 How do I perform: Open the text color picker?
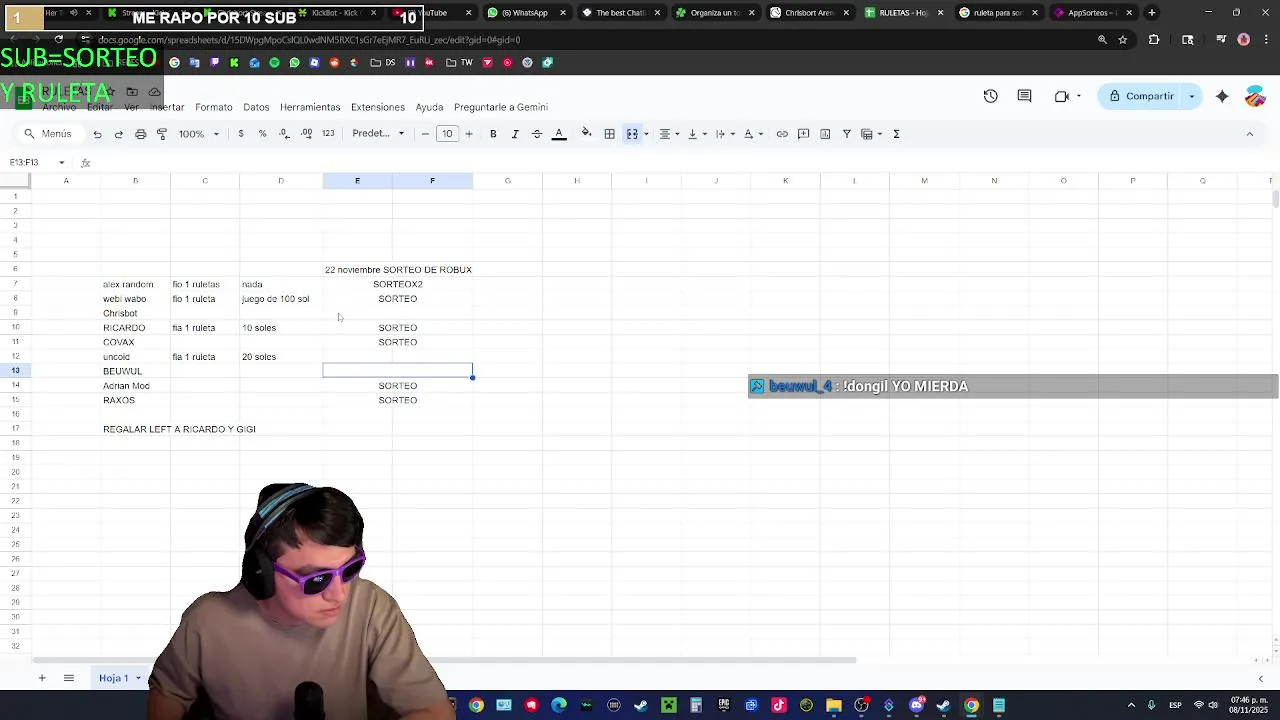click(559, 134)
